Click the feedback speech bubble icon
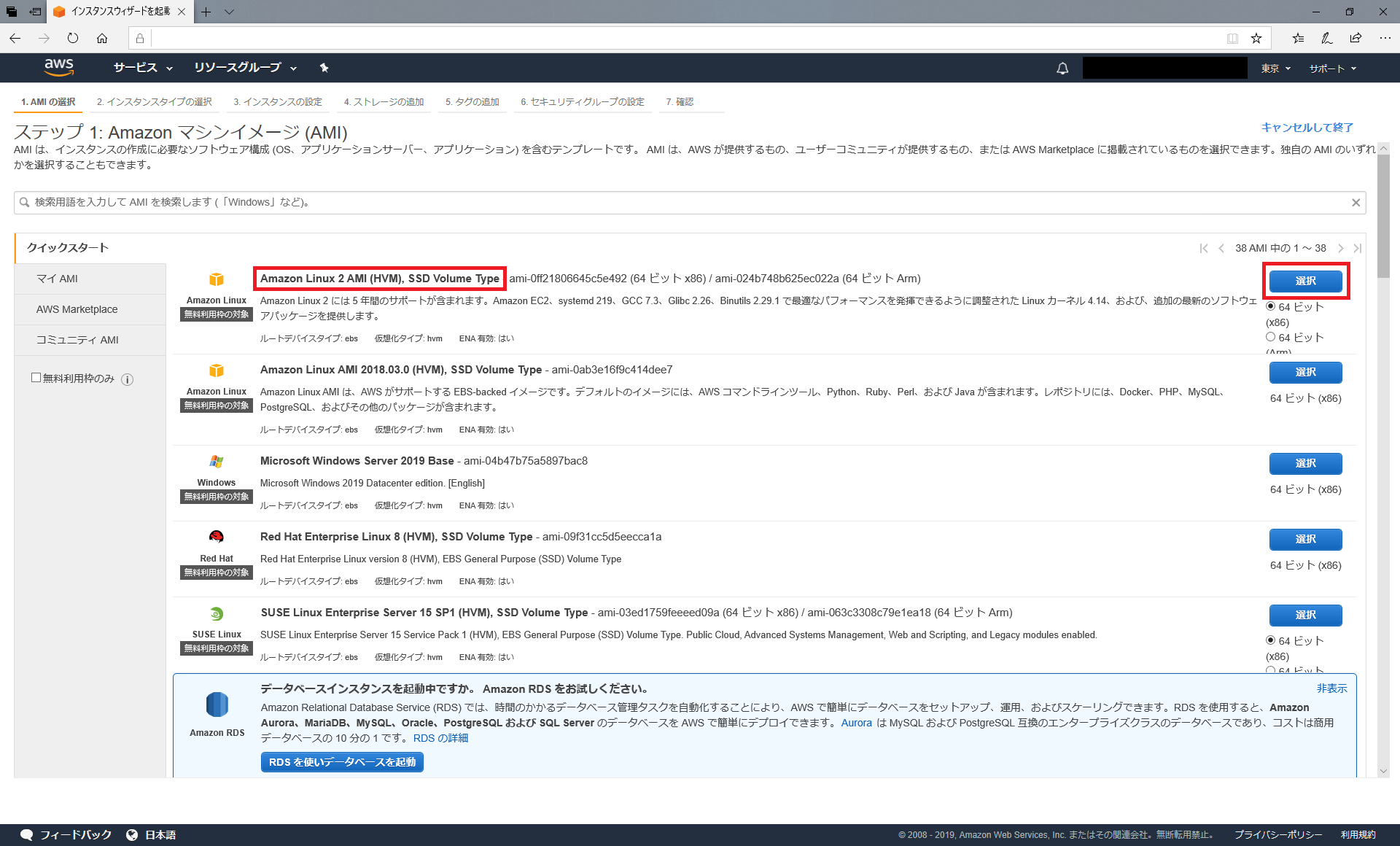 click(x=27, y=834)
